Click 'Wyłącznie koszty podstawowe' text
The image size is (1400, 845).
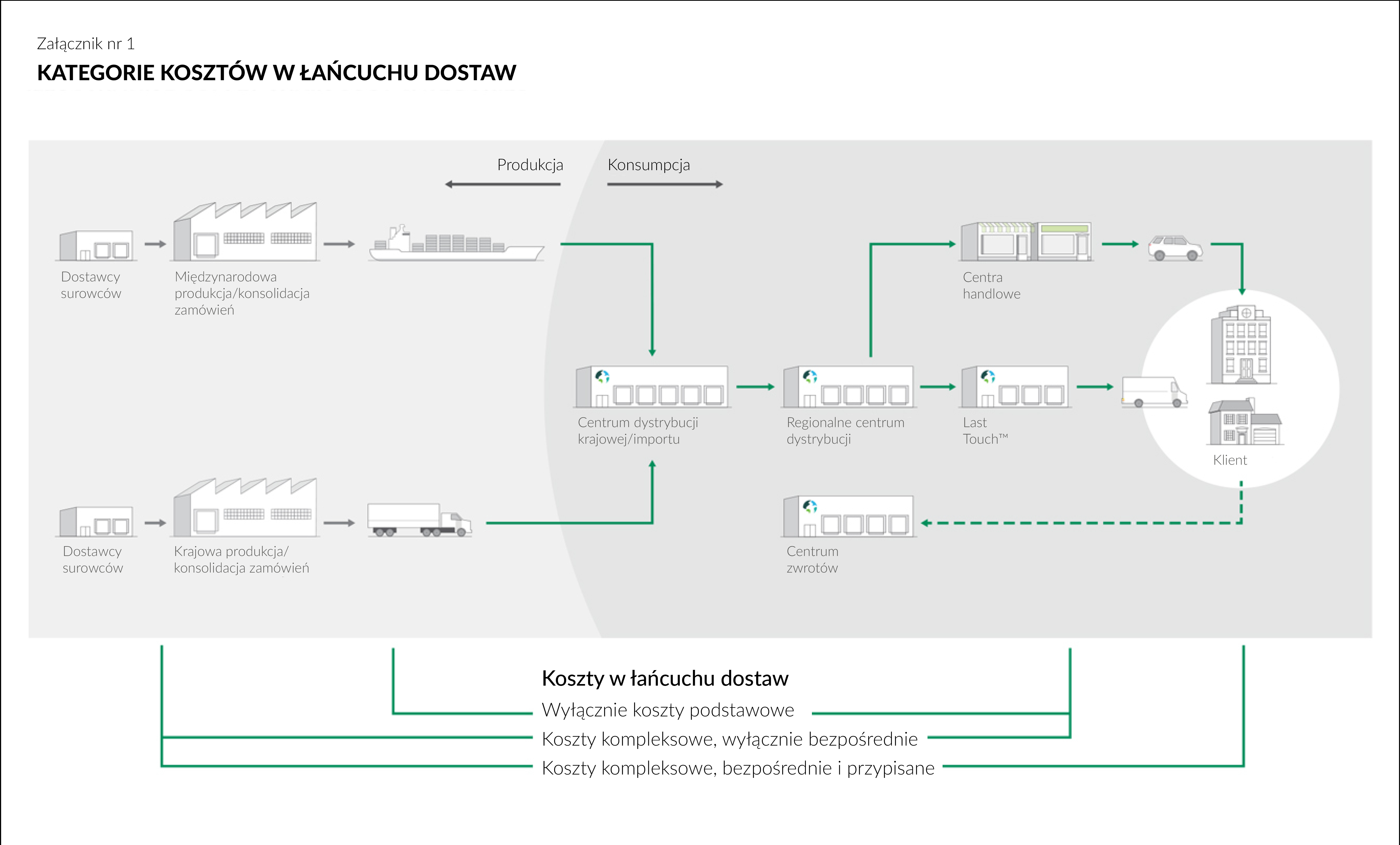click(x=668, y=710)
